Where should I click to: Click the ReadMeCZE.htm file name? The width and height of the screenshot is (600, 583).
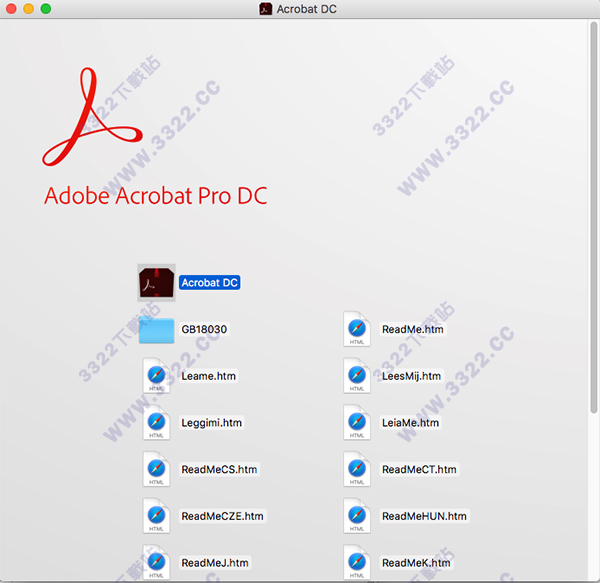(x=222, y=516)
